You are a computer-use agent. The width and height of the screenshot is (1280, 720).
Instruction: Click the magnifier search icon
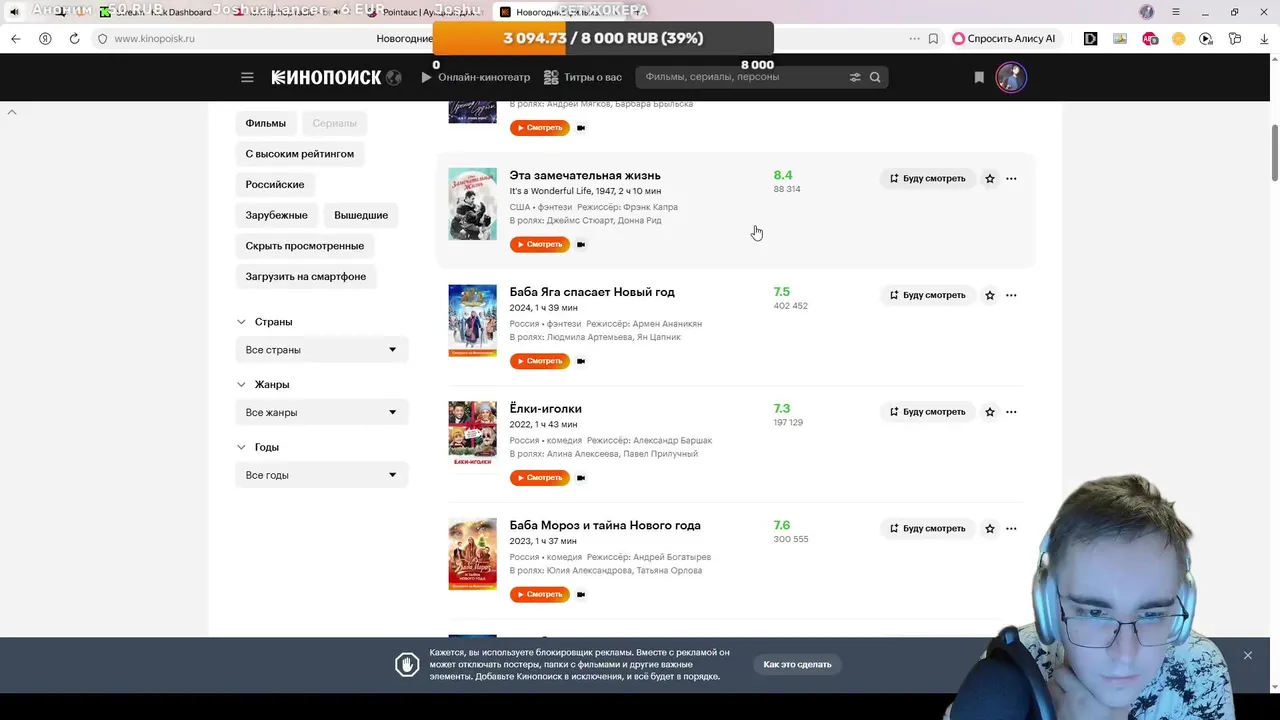[875, 77]
